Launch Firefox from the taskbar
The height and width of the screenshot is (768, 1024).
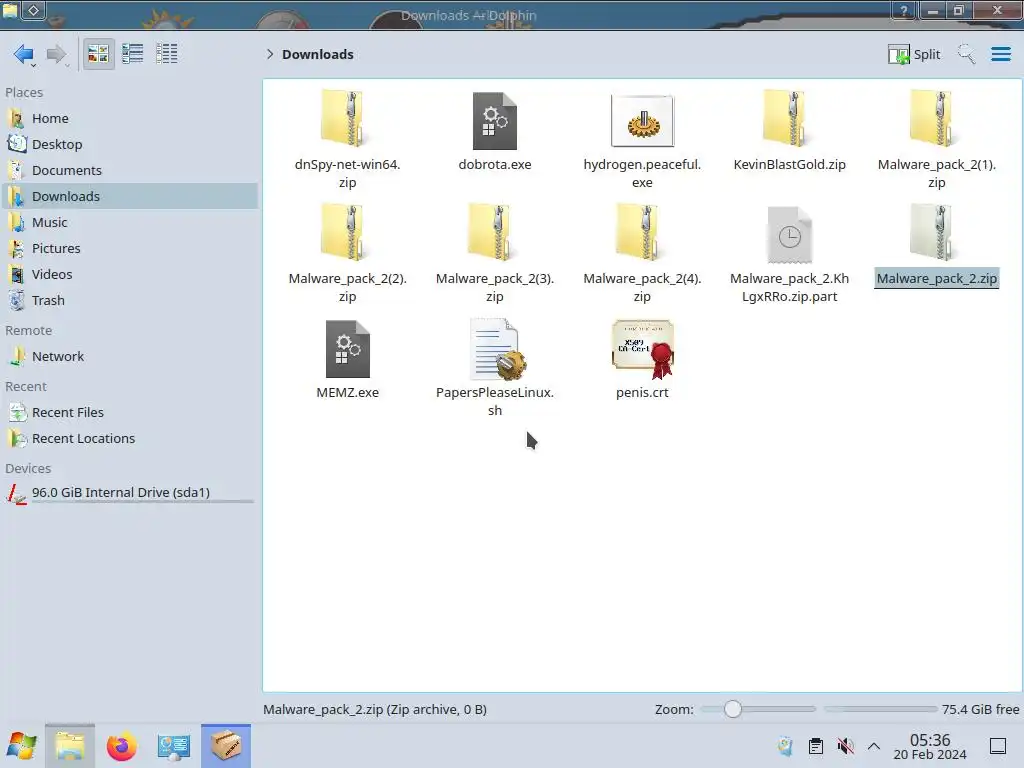tap(121, 746)
